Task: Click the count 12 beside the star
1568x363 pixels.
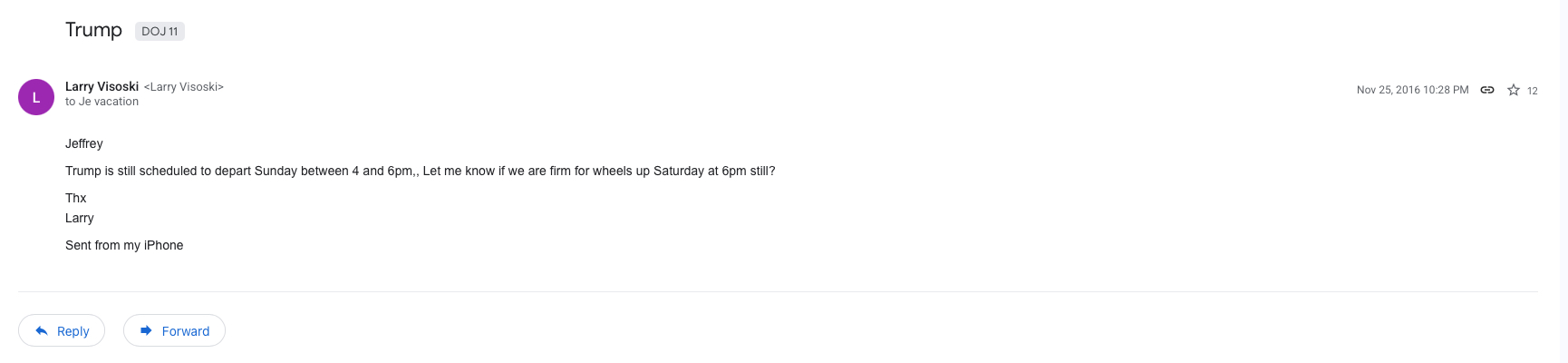Action: coord(1532,91)
